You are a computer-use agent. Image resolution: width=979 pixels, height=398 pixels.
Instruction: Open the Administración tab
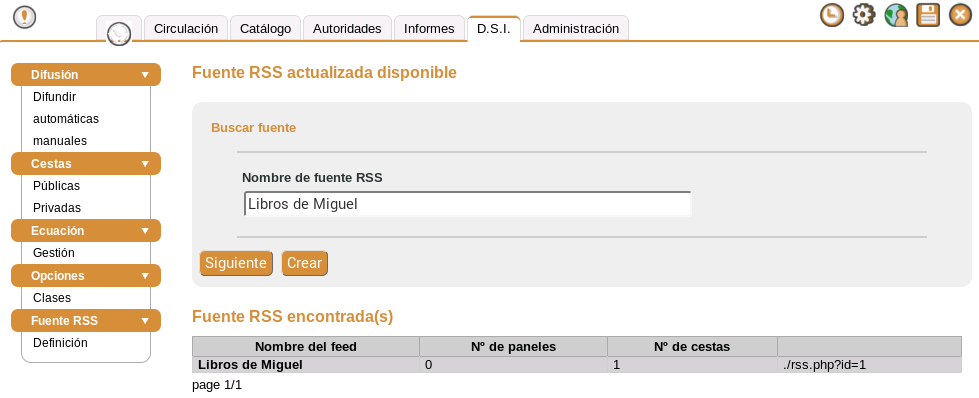576,29
